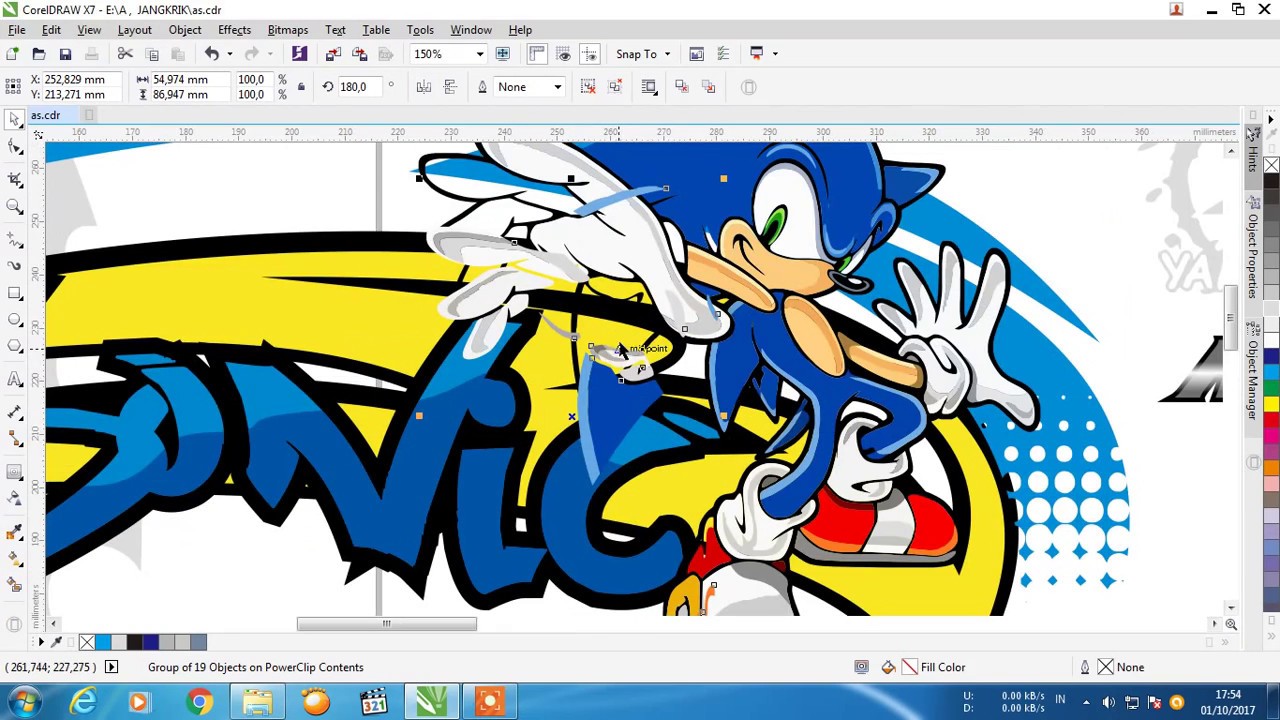Click the Open file icon

pos(38,54)
